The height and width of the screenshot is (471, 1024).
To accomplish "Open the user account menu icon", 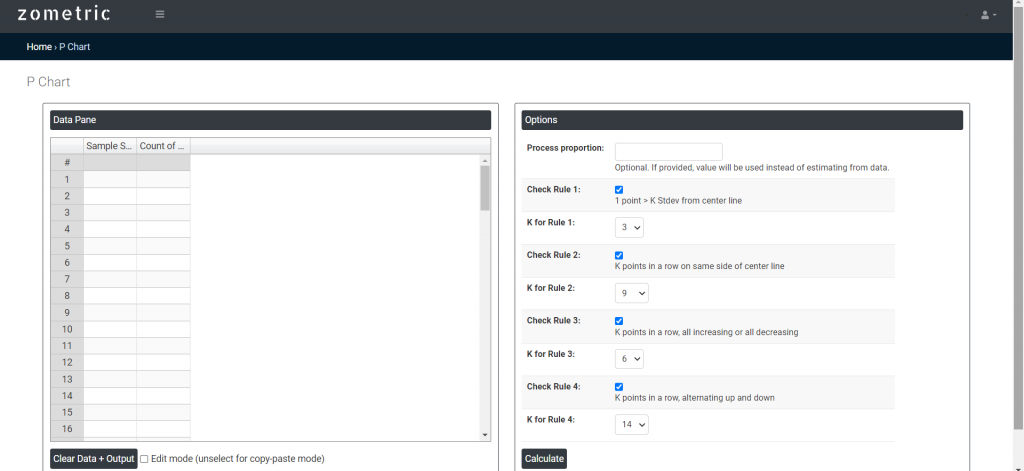I will click(x=988, y=15).
